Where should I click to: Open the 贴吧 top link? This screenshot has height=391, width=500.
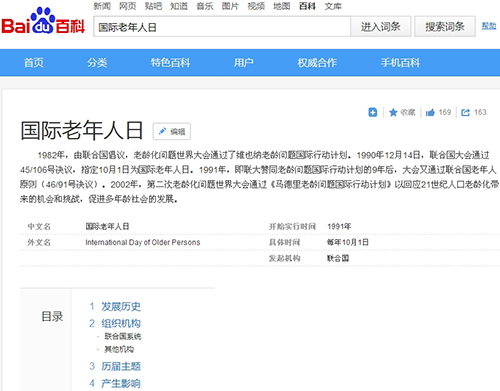[153, 6]
